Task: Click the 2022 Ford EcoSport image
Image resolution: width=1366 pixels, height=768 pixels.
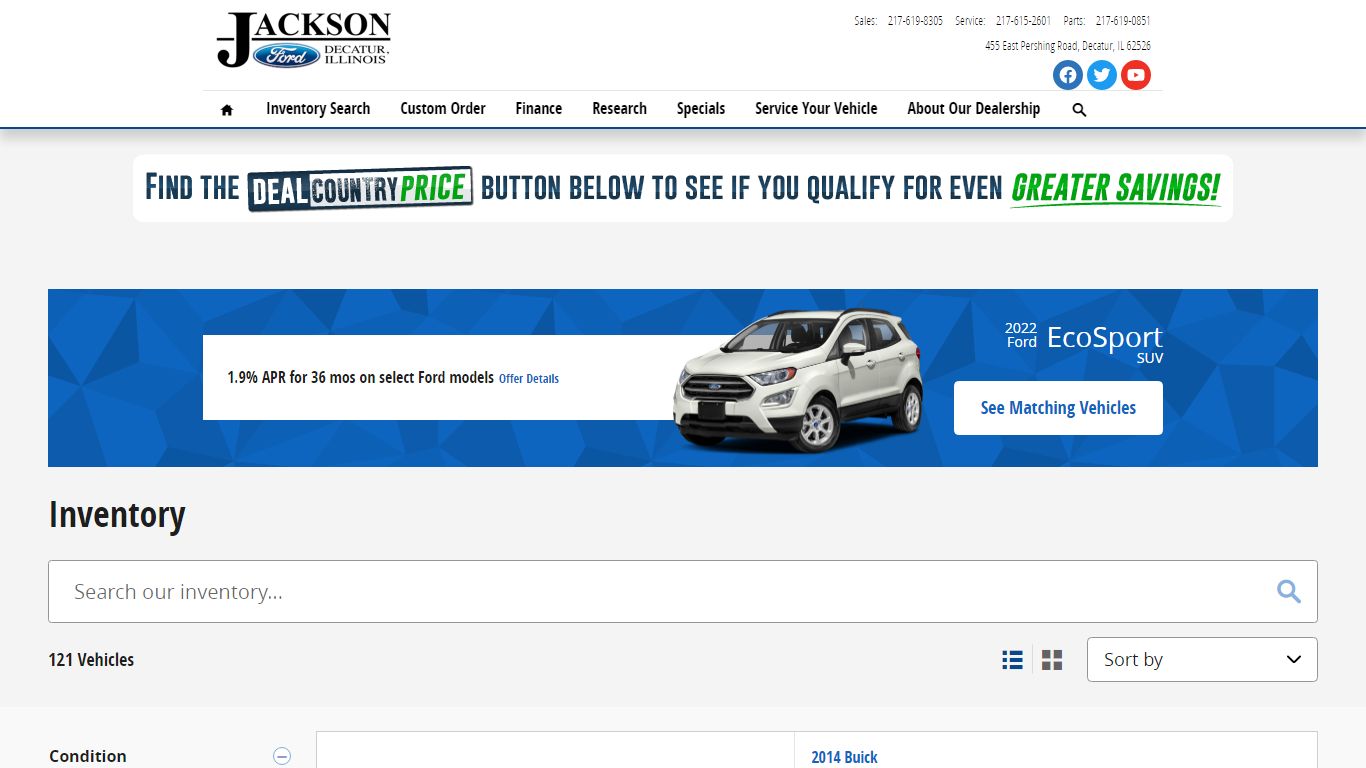Action: [x=797, y=380]
